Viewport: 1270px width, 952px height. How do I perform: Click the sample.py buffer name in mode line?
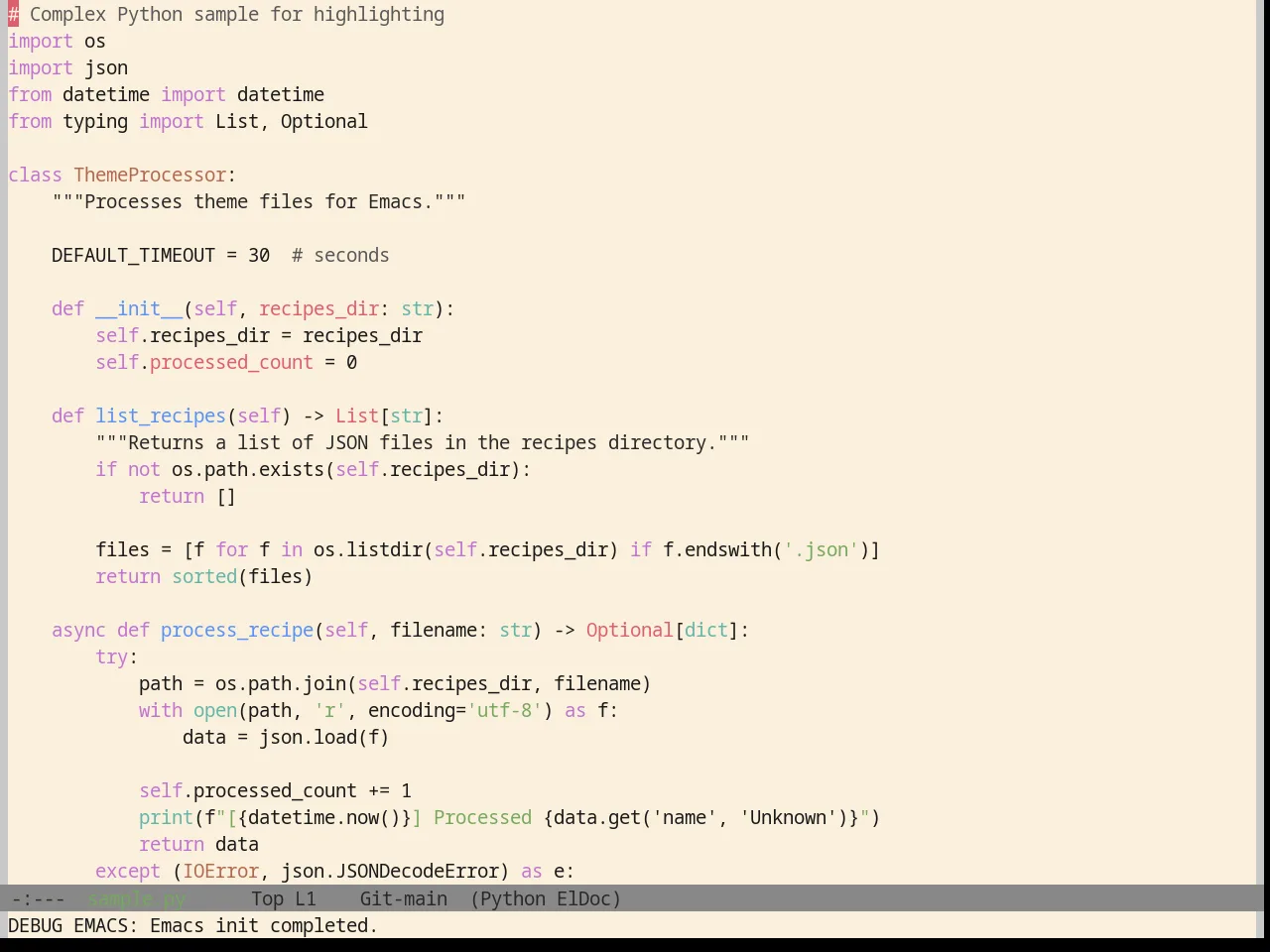(x=137, y=899)
